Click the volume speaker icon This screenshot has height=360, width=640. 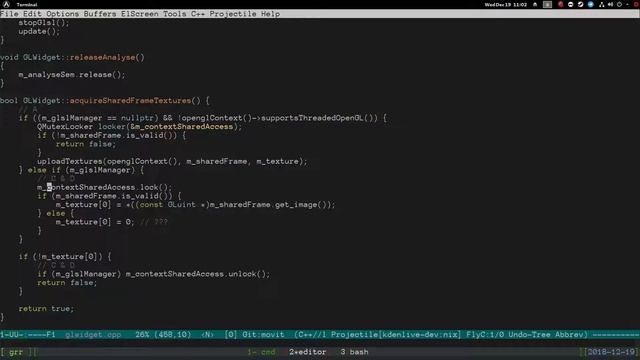[x=611, y=4]
